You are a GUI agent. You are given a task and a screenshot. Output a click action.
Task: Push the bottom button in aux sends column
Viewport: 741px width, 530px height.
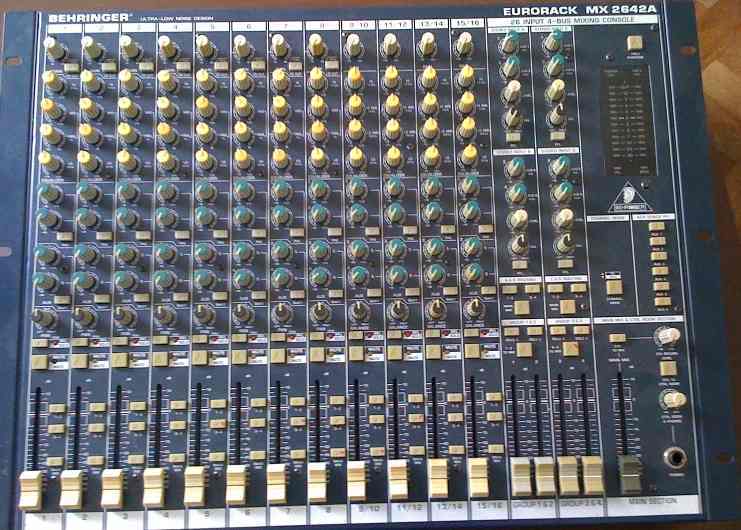[x=662, y=302]
